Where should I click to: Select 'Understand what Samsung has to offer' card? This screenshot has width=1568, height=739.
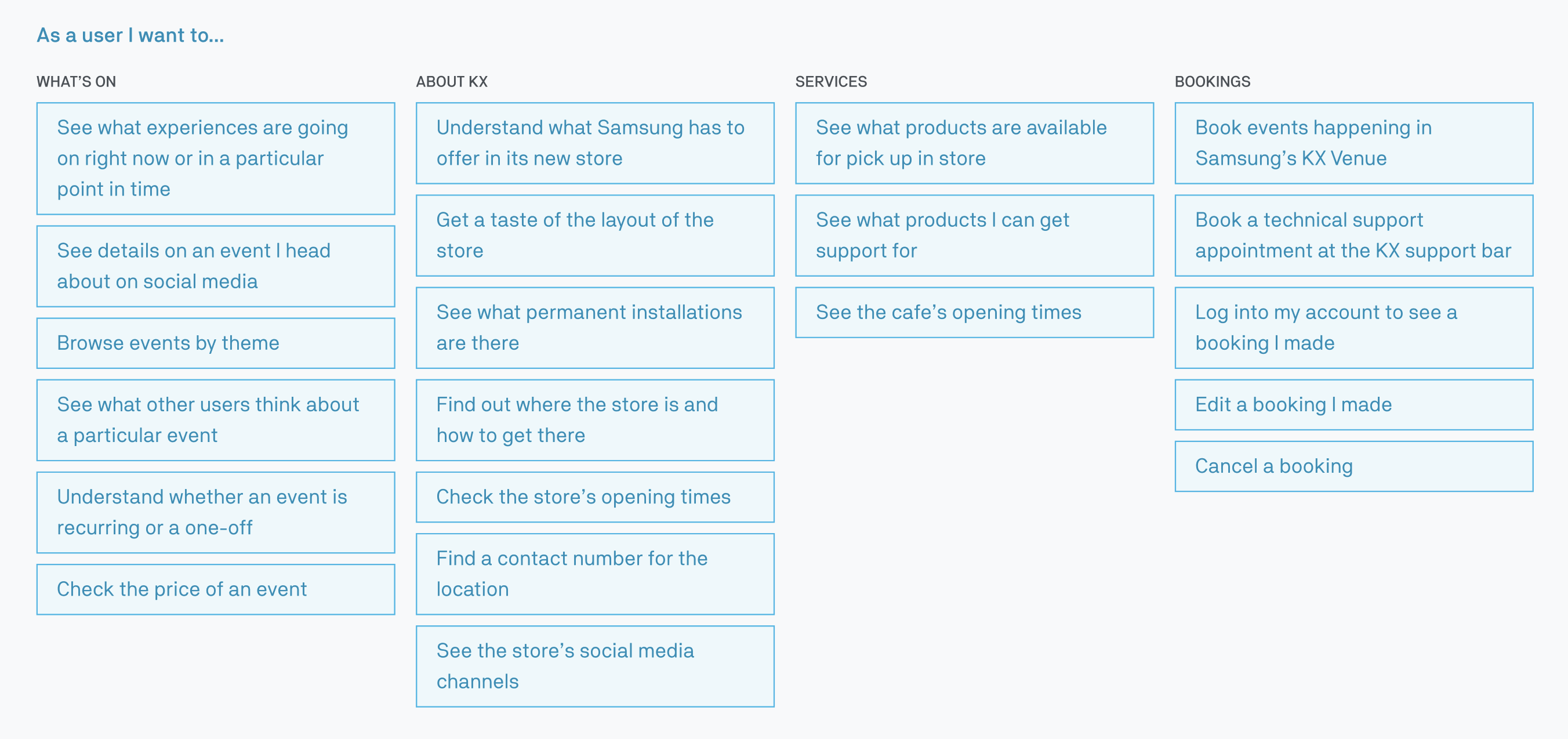click(x=595, y=143)
